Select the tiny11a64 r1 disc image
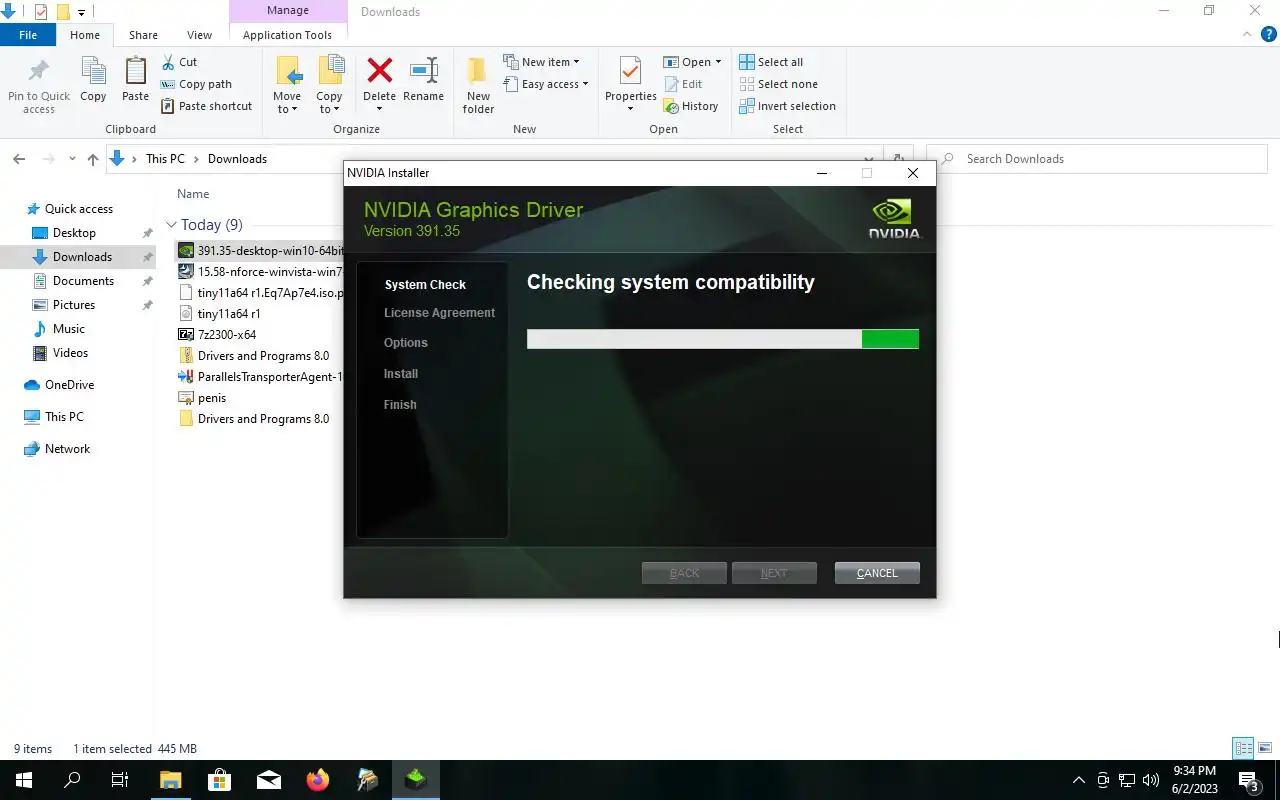The image size is (1280, 800). point(229,314)
